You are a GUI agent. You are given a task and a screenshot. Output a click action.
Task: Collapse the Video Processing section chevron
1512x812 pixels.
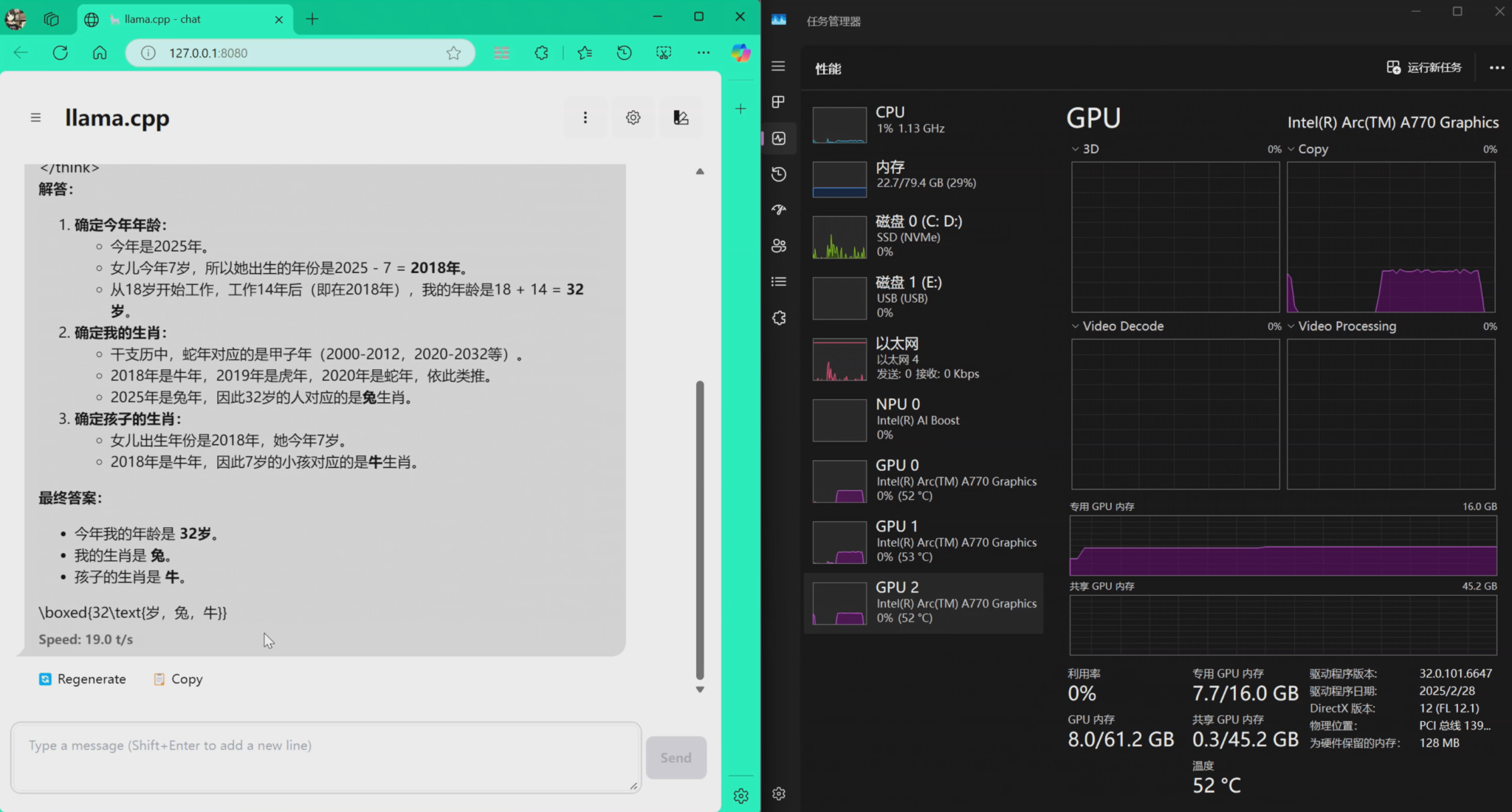coord(1290,326)
